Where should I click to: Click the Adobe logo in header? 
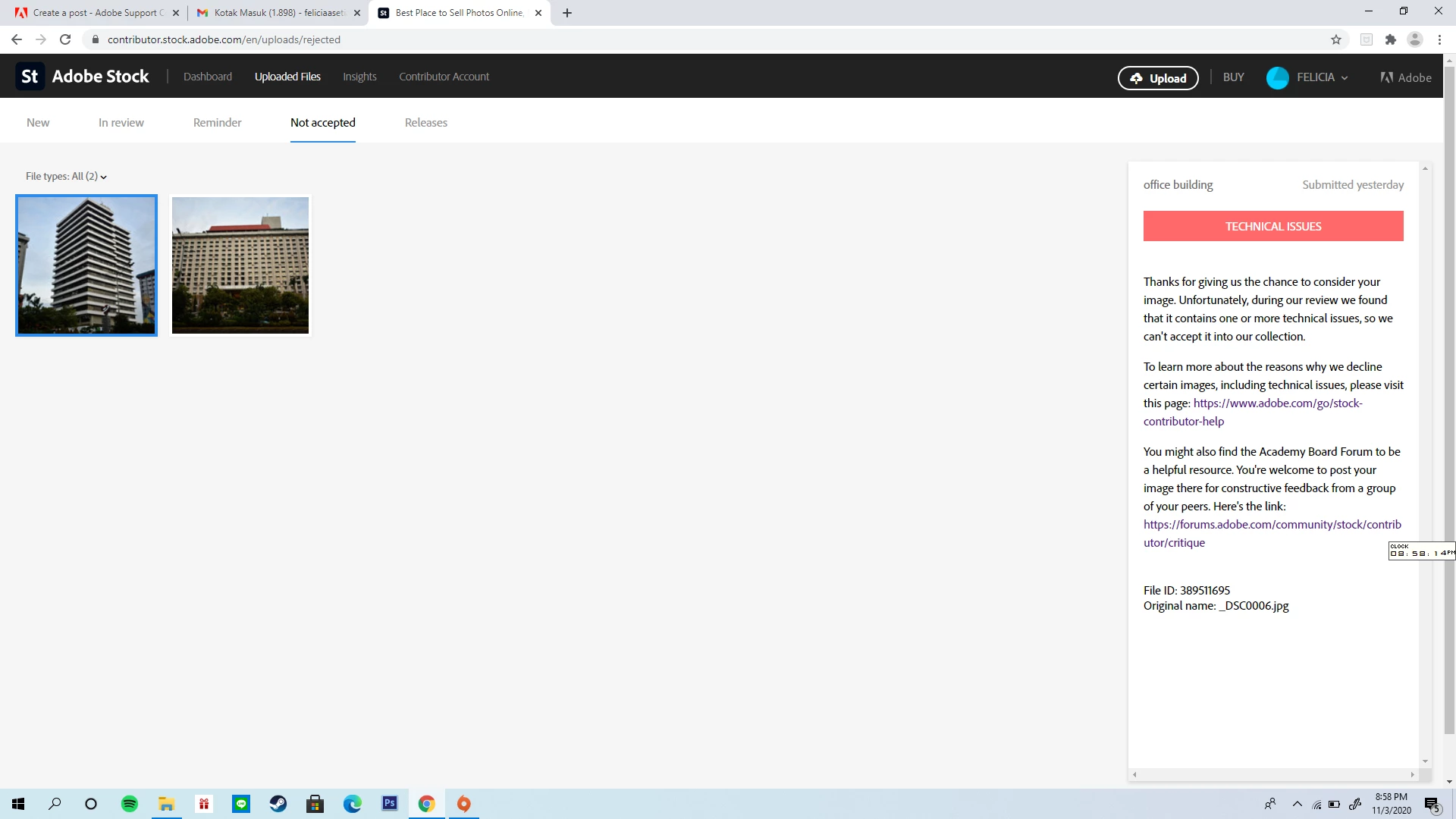tap(1405, 77)
